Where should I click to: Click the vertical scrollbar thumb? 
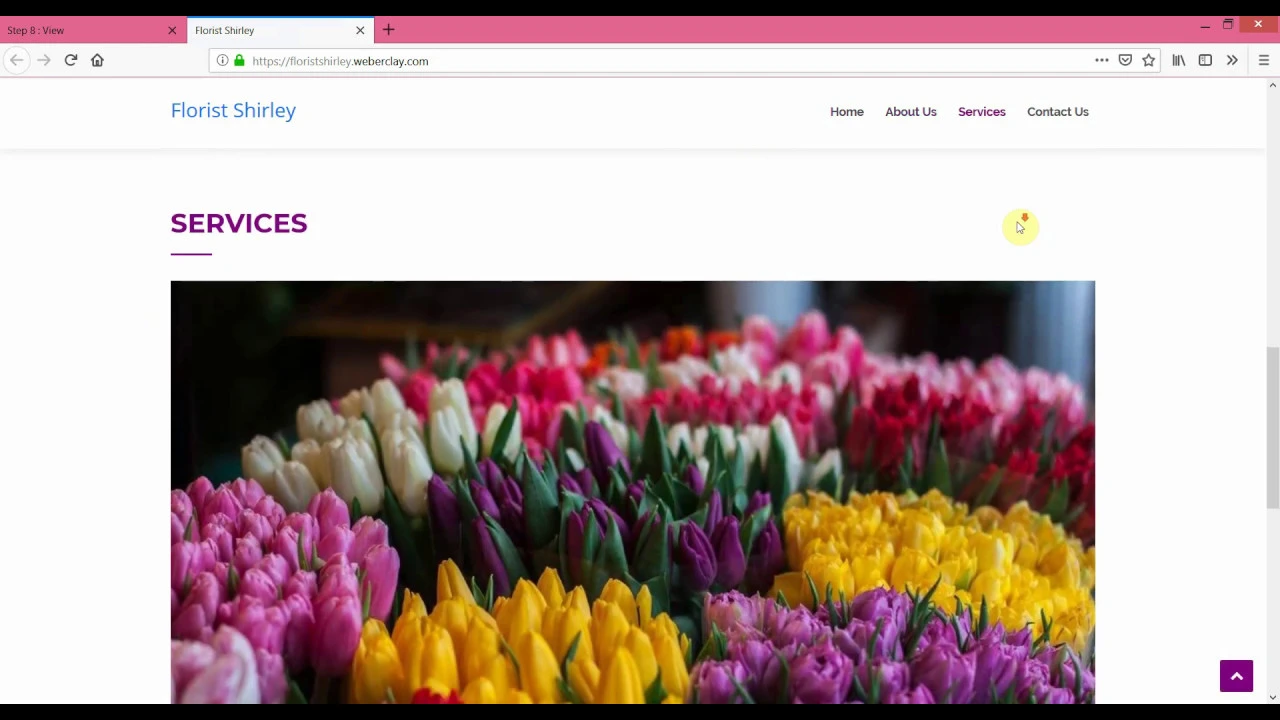pos(1272,427)
